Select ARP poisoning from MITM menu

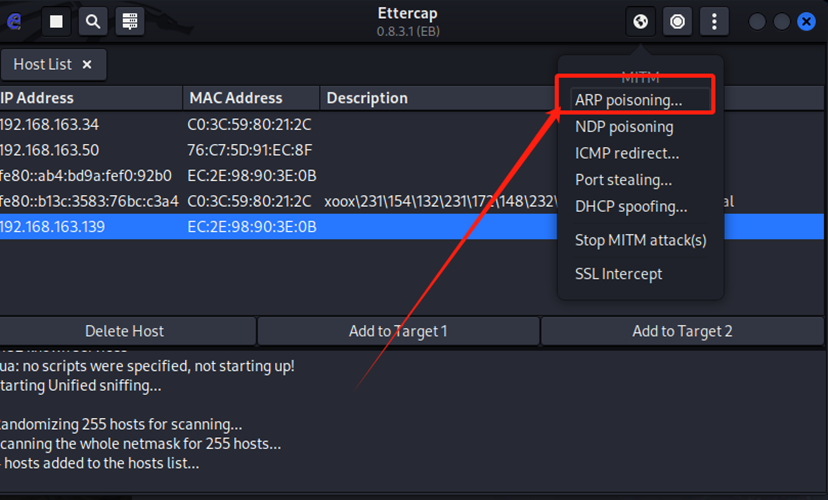click(x=628, y=100)
